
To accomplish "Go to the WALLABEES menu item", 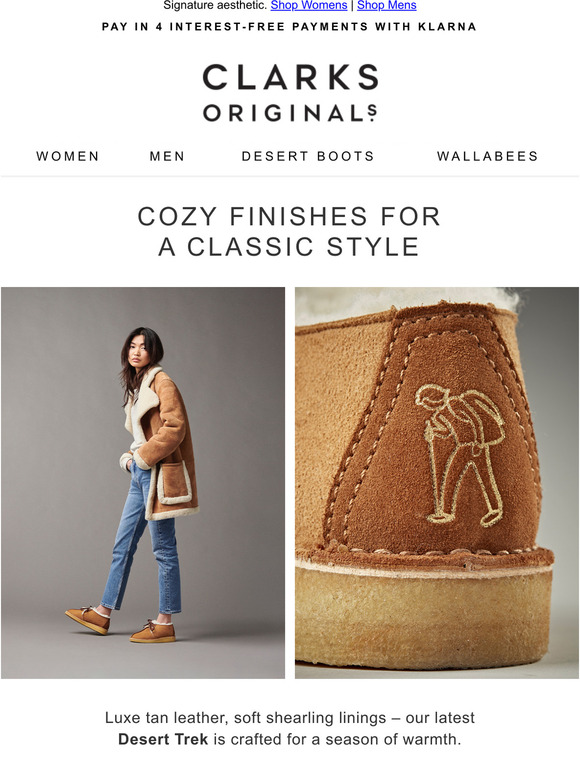I will [488, 156].
